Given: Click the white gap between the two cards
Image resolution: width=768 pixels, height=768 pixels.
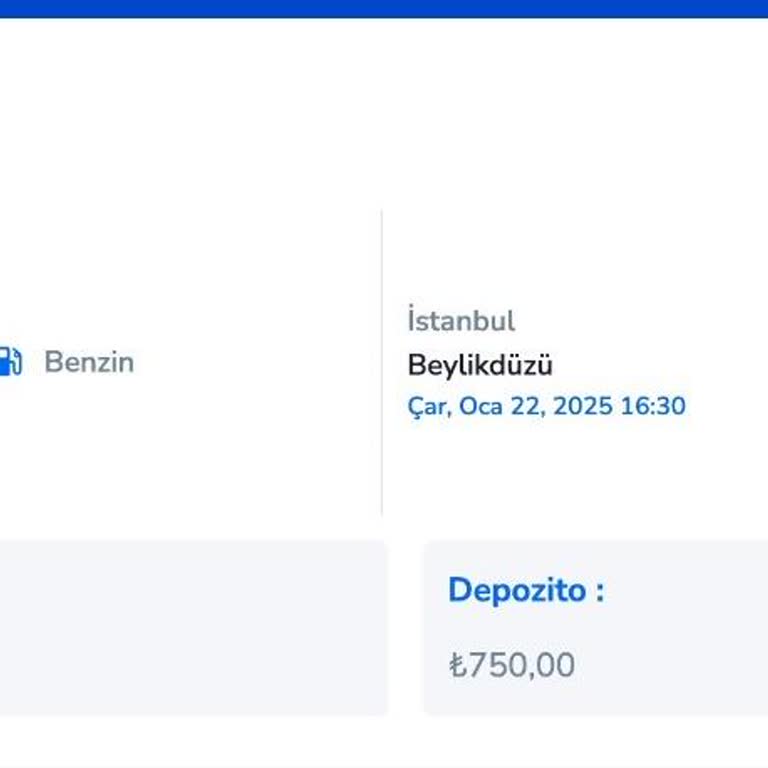Looking at the screenshot, I should pos(405,628).
